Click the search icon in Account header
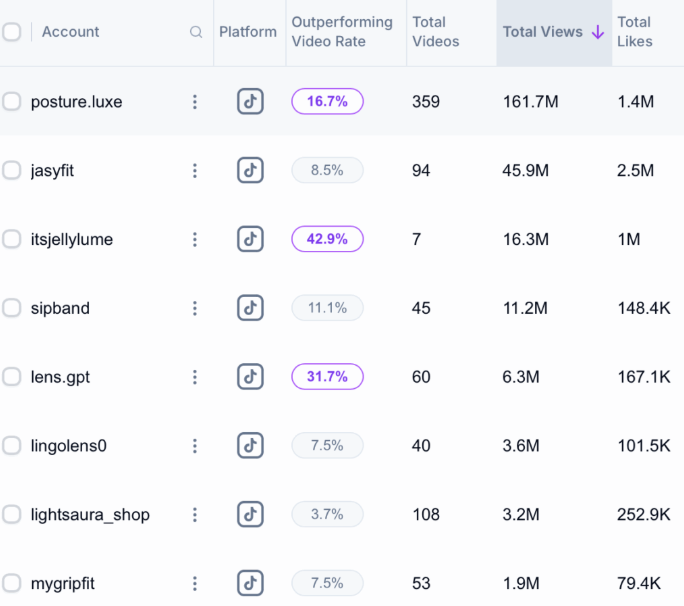 coord(196,32)
